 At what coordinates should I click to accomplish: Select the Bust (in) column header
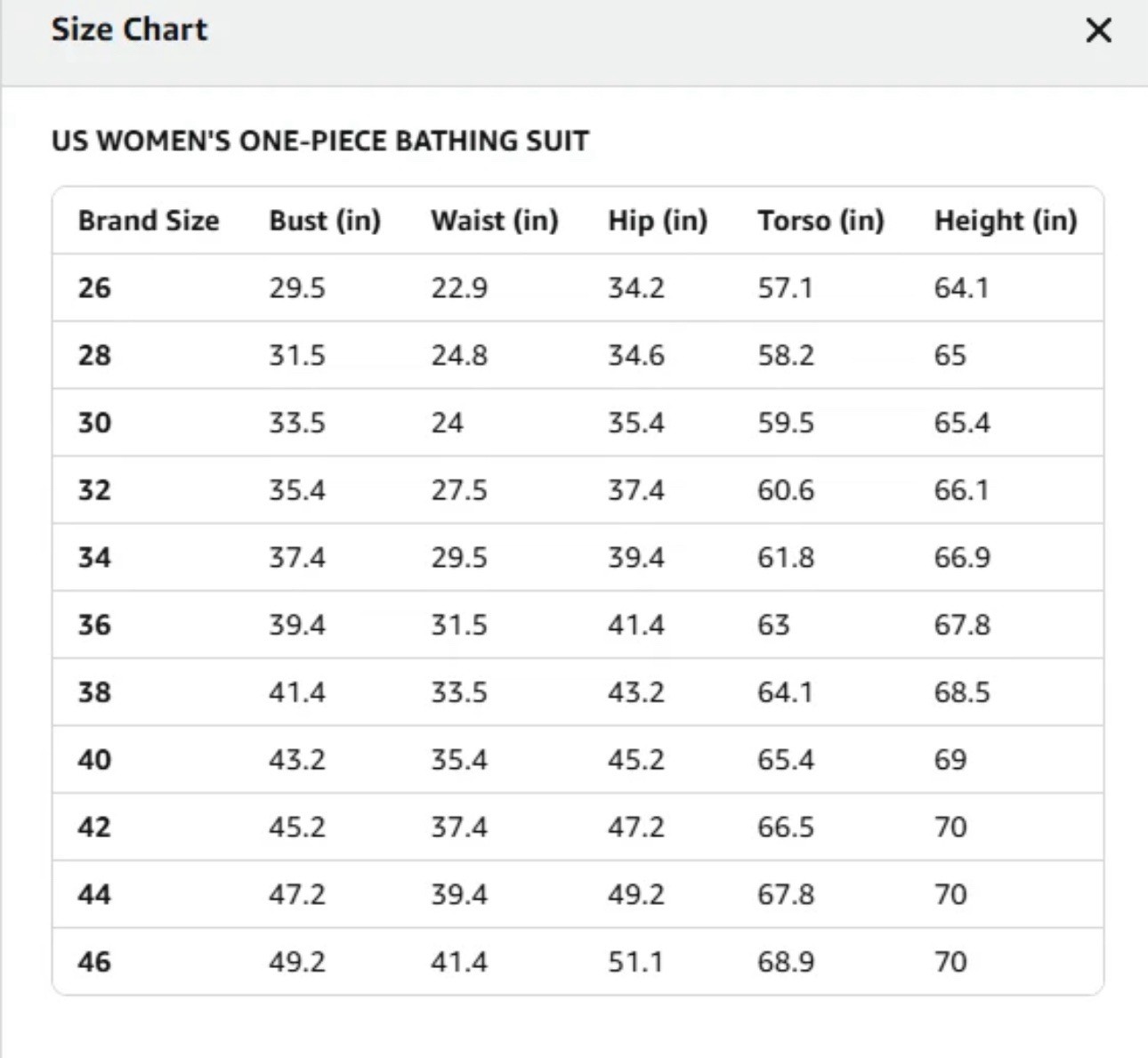[x=325, y=221]
